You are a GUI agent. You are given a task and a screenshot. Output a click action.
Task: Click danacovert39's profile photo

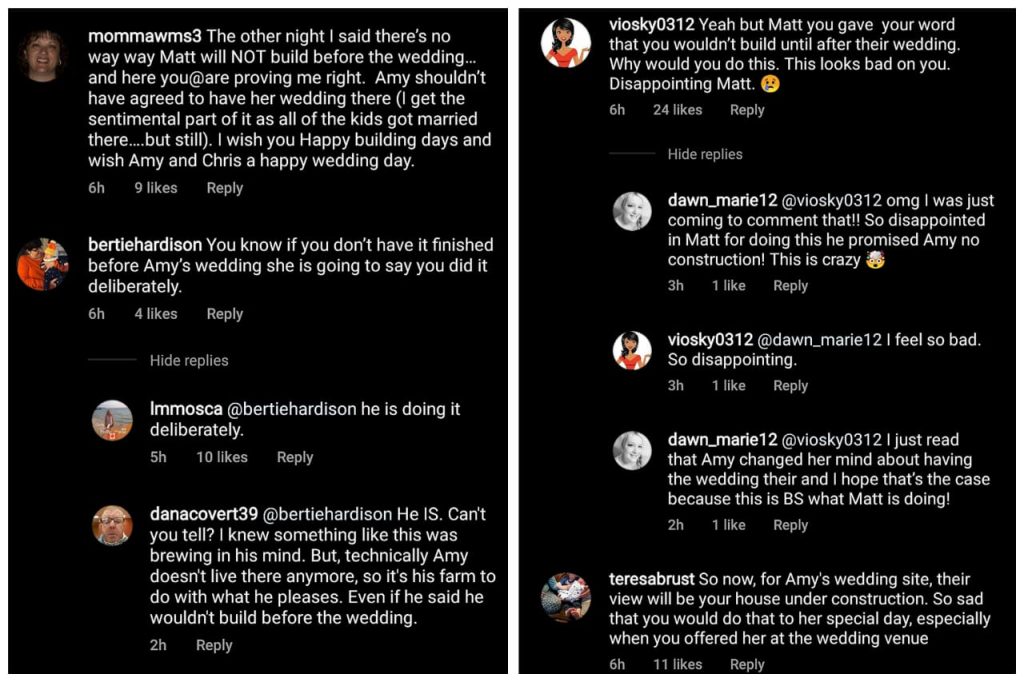112,525
